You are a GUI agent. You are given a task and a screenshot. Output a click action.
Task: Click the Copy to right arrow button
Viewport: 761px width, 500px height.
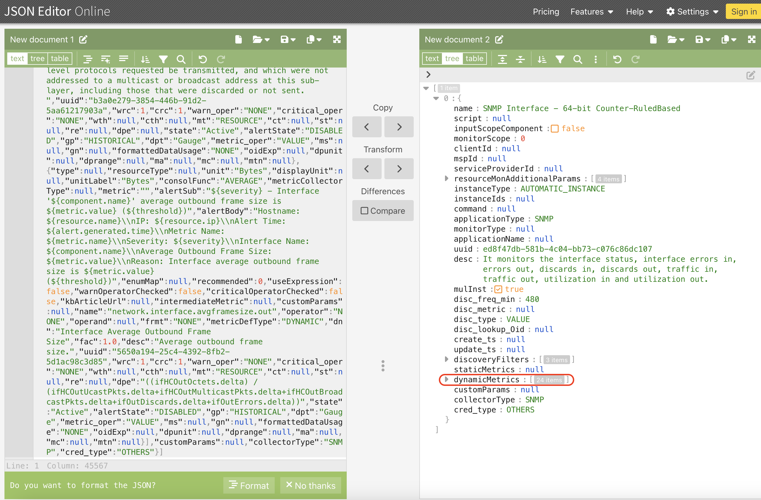click(x=399, y=127)
